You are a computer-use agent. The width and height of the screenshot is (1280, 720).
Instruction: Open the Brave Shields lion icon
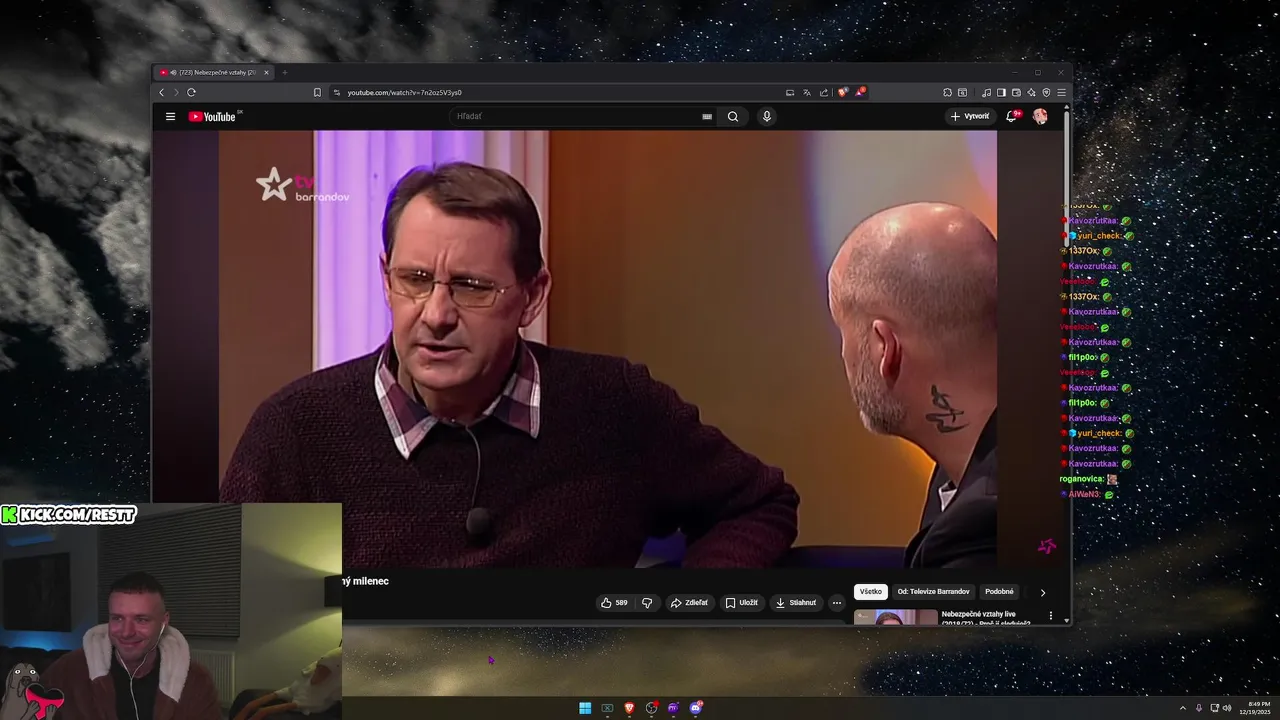tap(843, 92)
